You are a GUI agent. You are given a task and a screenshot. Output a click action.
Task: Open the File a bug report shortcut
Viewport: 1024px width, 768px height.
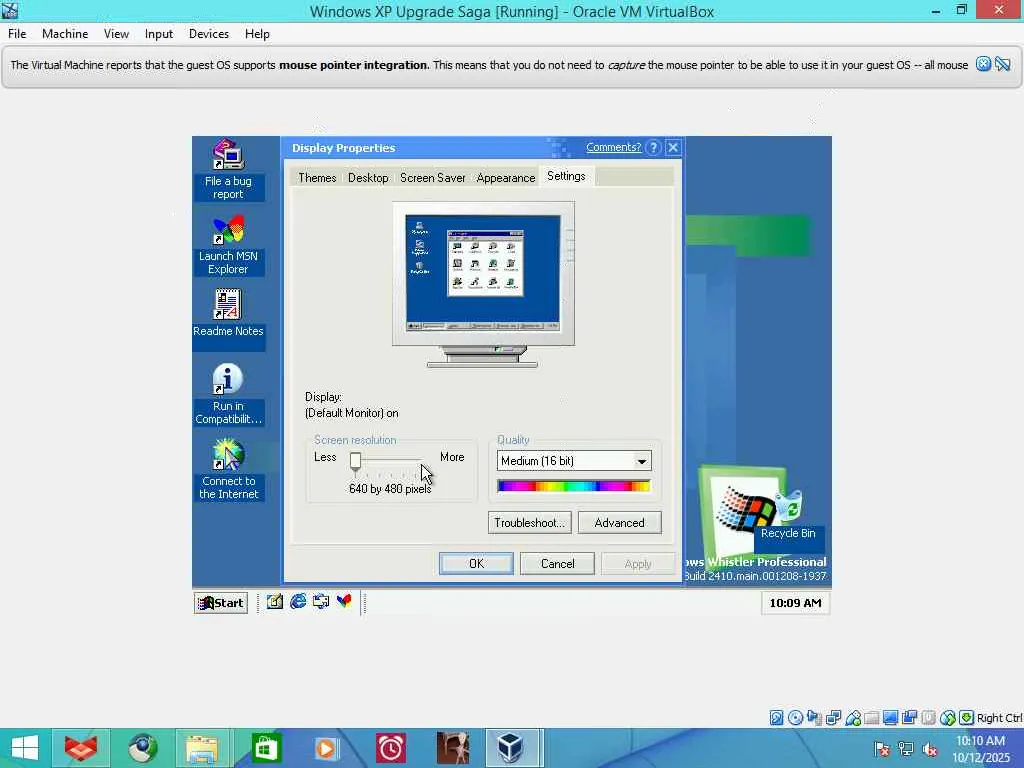228,169
